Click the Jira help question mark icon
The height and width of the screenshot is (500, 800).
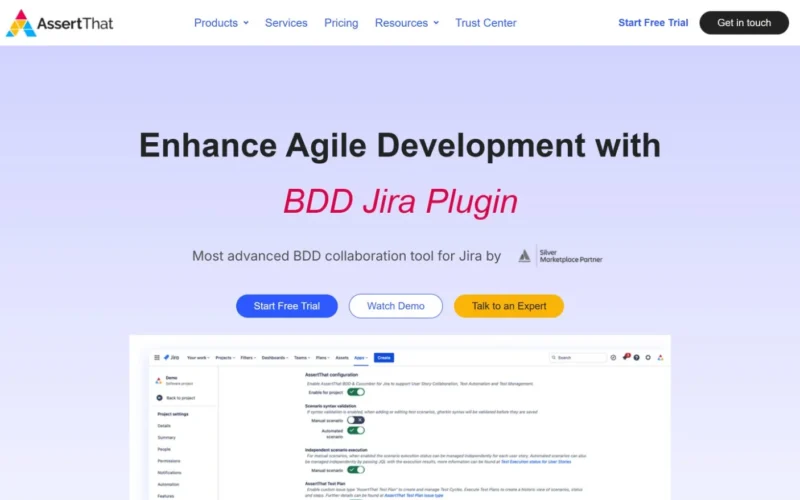pyautogui.click(x=637, y=358)
